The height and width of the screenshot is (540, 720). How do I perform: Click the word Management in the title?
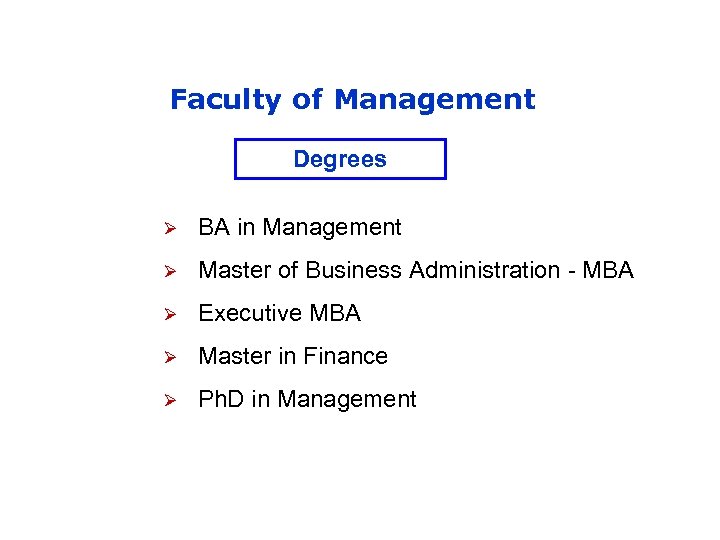(435, 100)
